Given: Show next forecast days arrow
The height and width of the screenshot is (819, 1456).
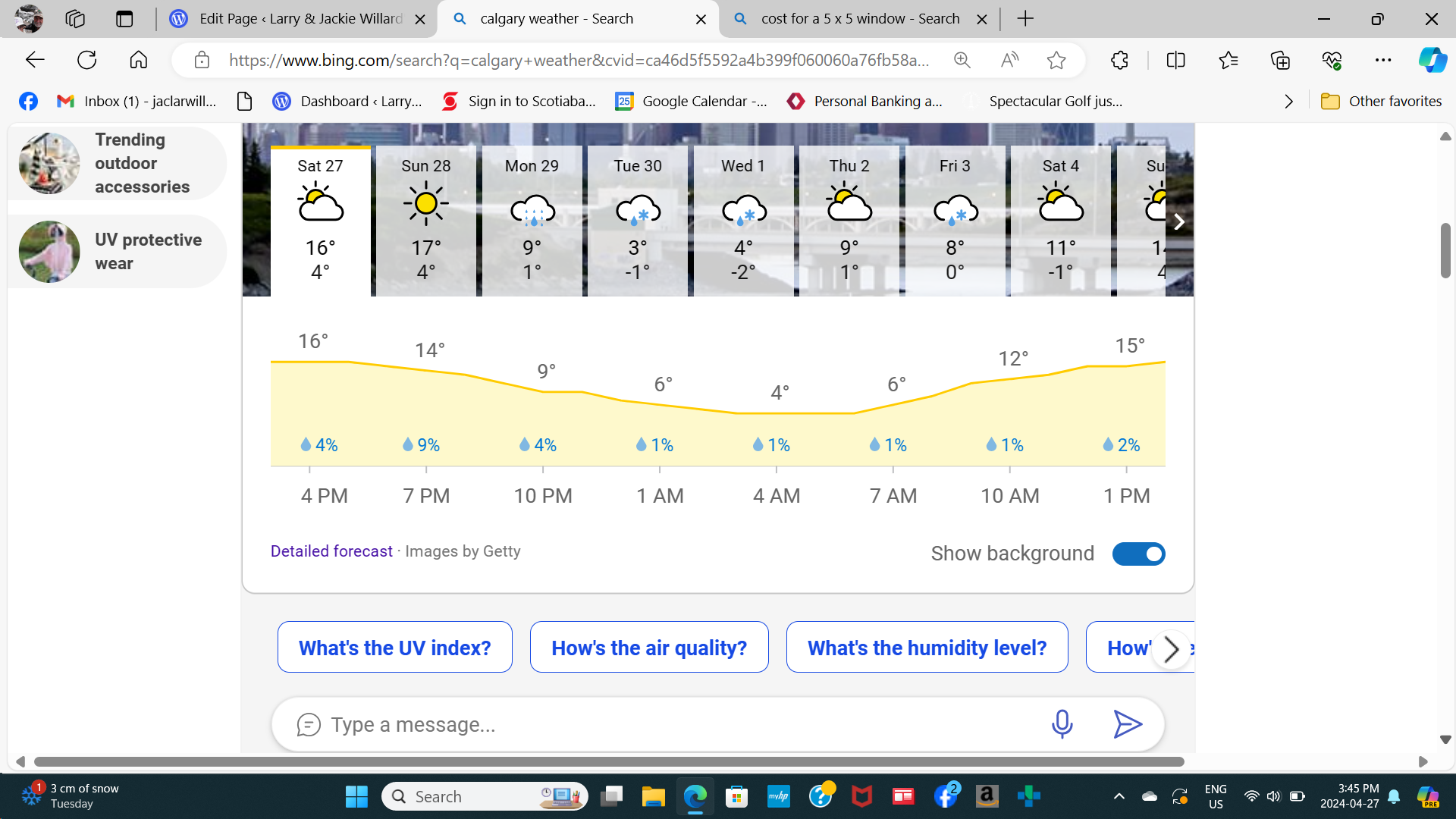Looking at the screenshot, I should click(1178, 221).
